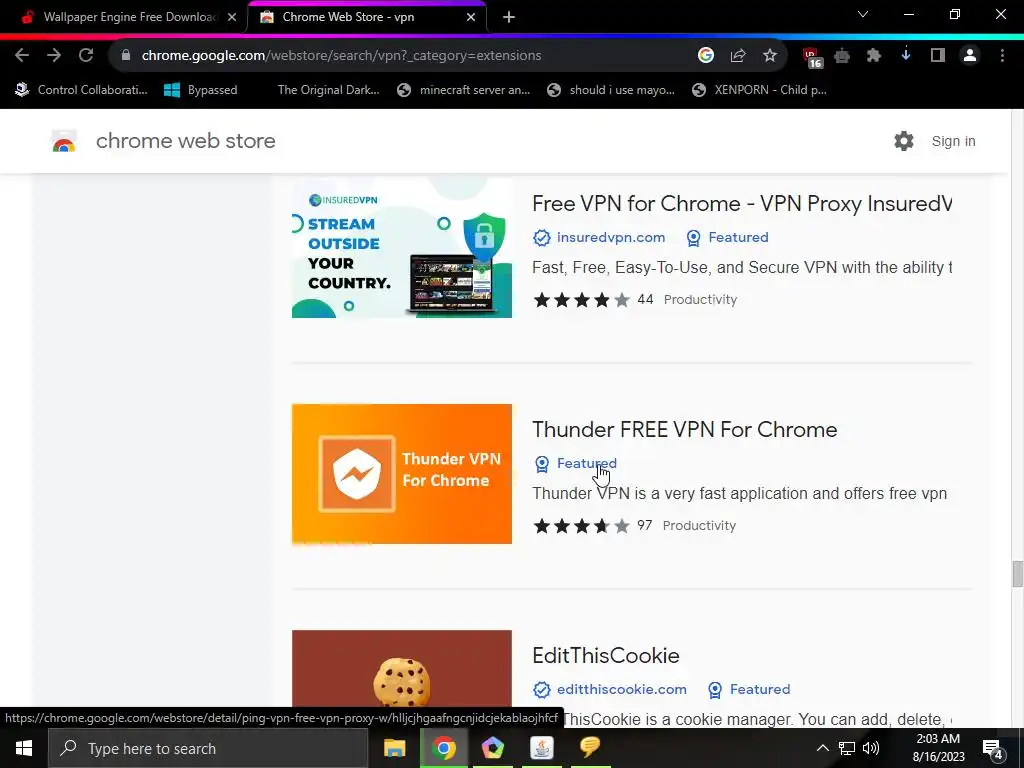This screenshot has width=1024, height=768.
Task: Open Thunder FREE VPN For Chrome title
Action: pyautogui.click(x=684, y=429)
